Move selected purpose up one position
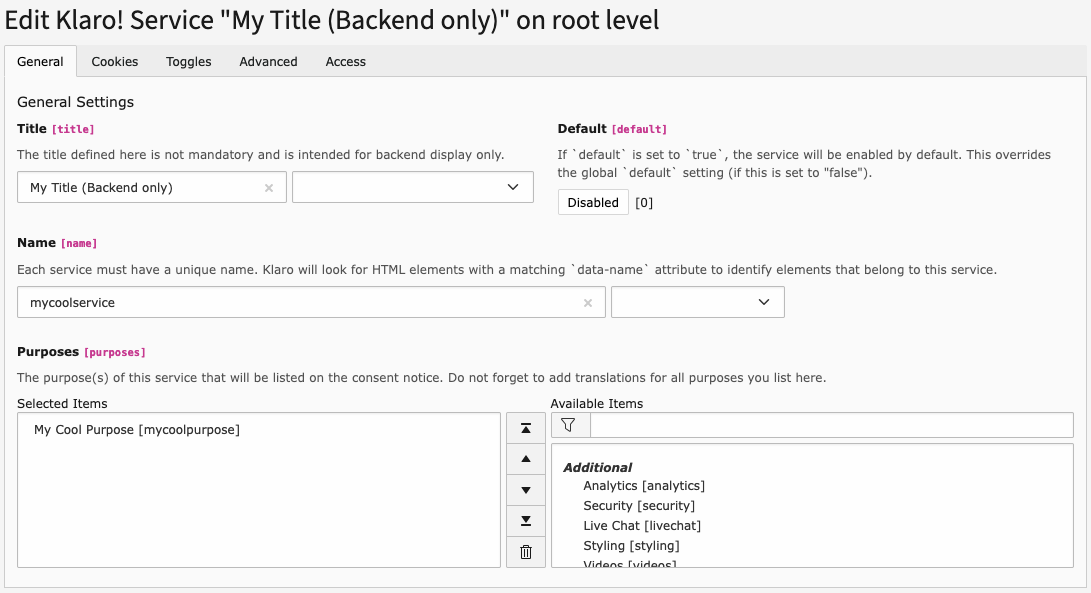The width and height of the screenshot is (1091, 593). (x=526, y=459)
